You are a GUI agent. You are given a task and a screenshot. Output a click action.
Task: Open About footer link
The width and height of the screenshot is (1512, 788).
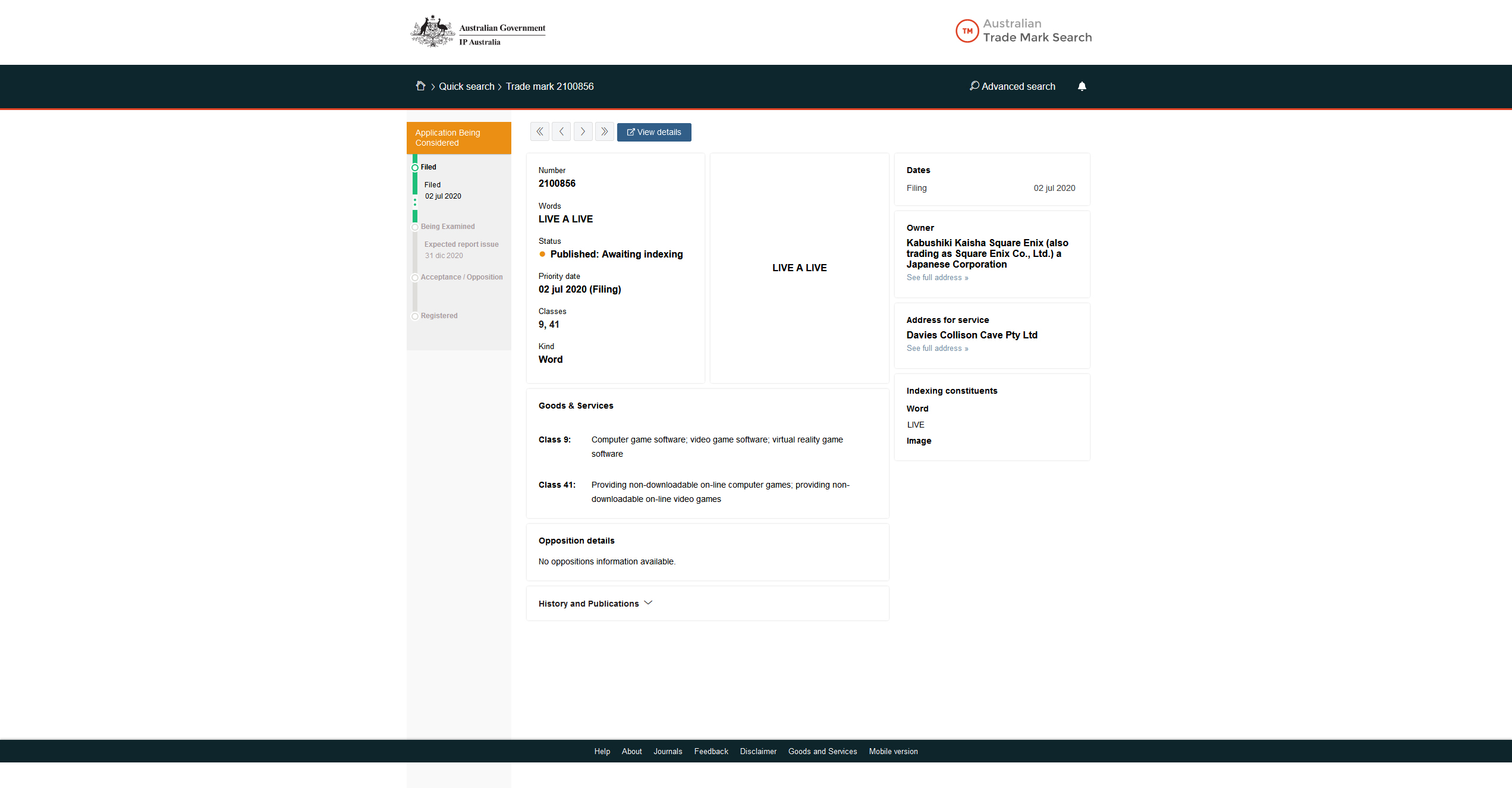(632, 752)
